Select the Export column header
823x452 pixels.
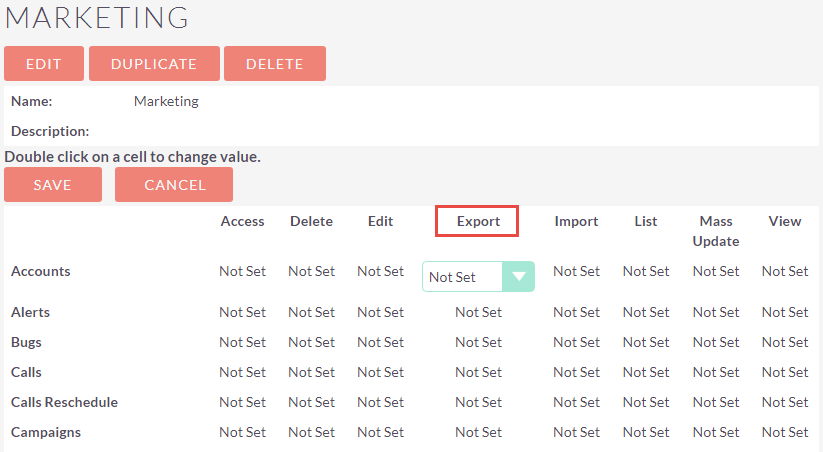click(478, 221)
